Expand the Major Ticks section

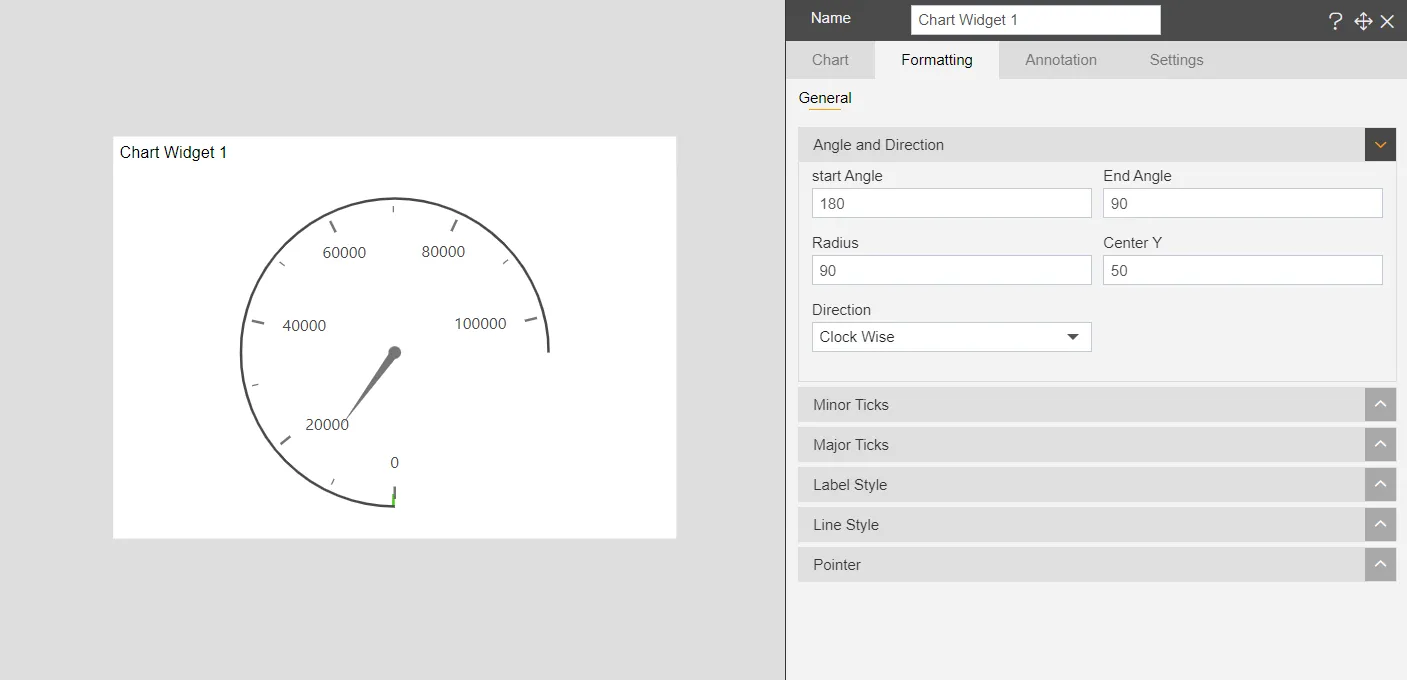click(1379, 444)
